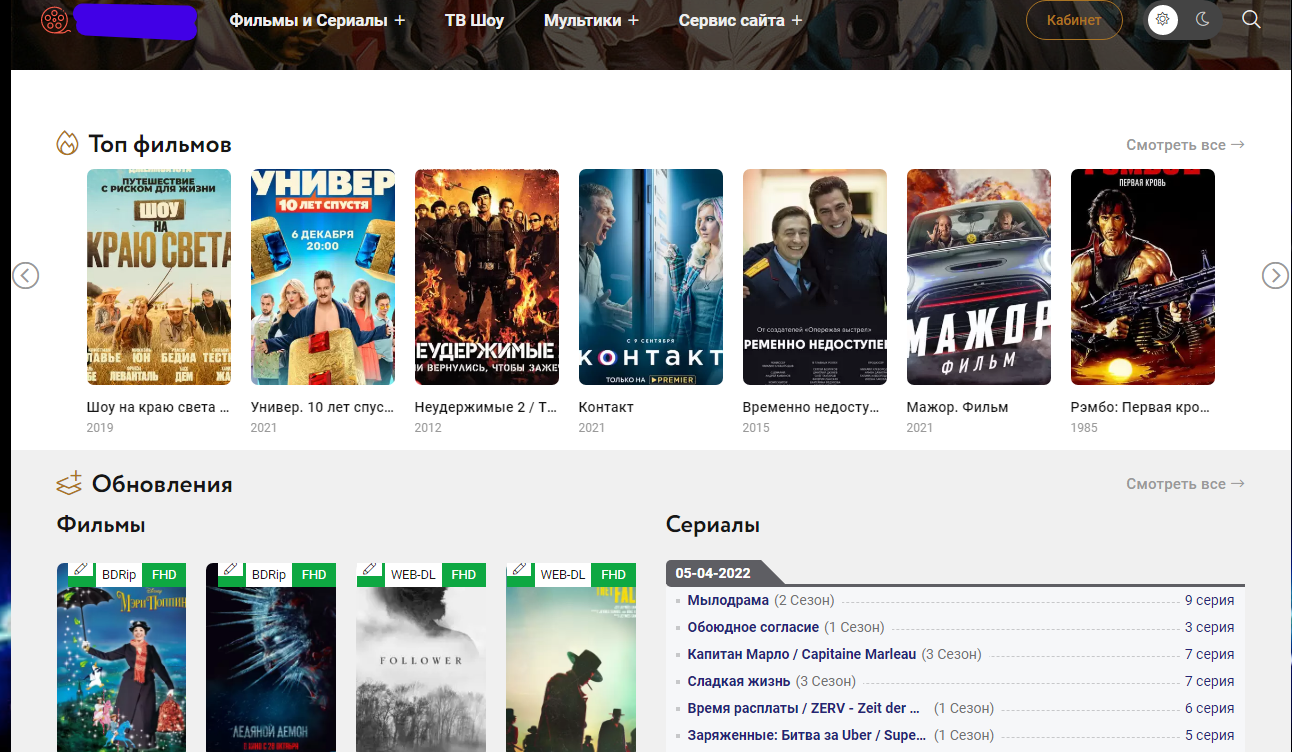Click the 'Контакт' title under its poster
Viewport: 1292px width, 752px height.
coord(606,407)
